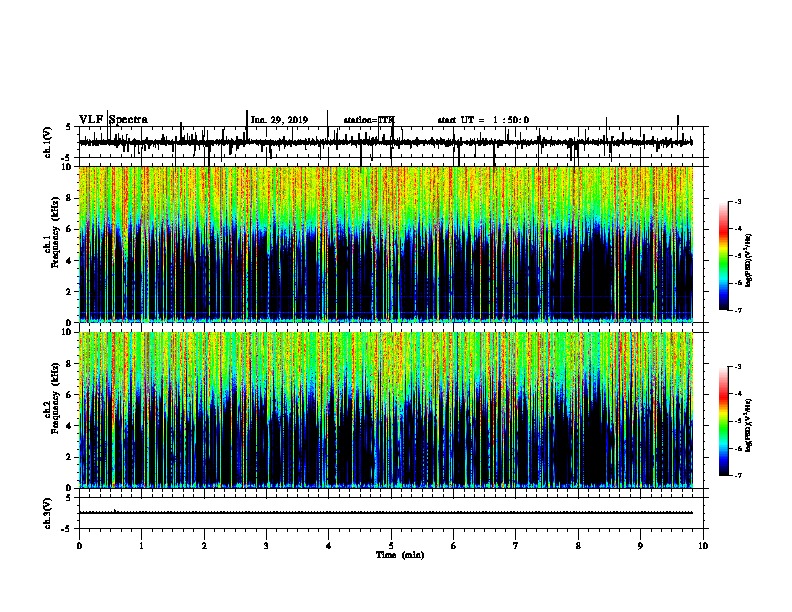Click the ch.2 color bar unit label
This screenshot has height=612, width=792.
pos(749,425)
